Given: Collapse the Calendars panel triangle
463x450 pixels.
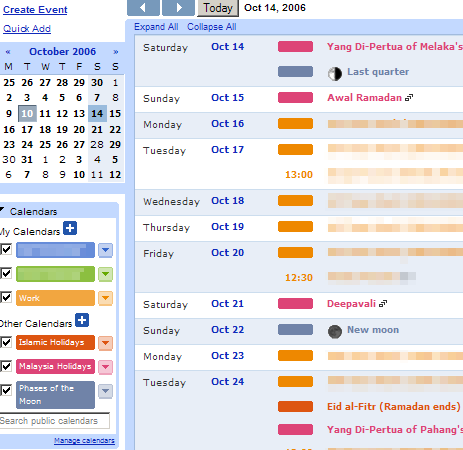Looking at the screenshot, I should point(2,210).
